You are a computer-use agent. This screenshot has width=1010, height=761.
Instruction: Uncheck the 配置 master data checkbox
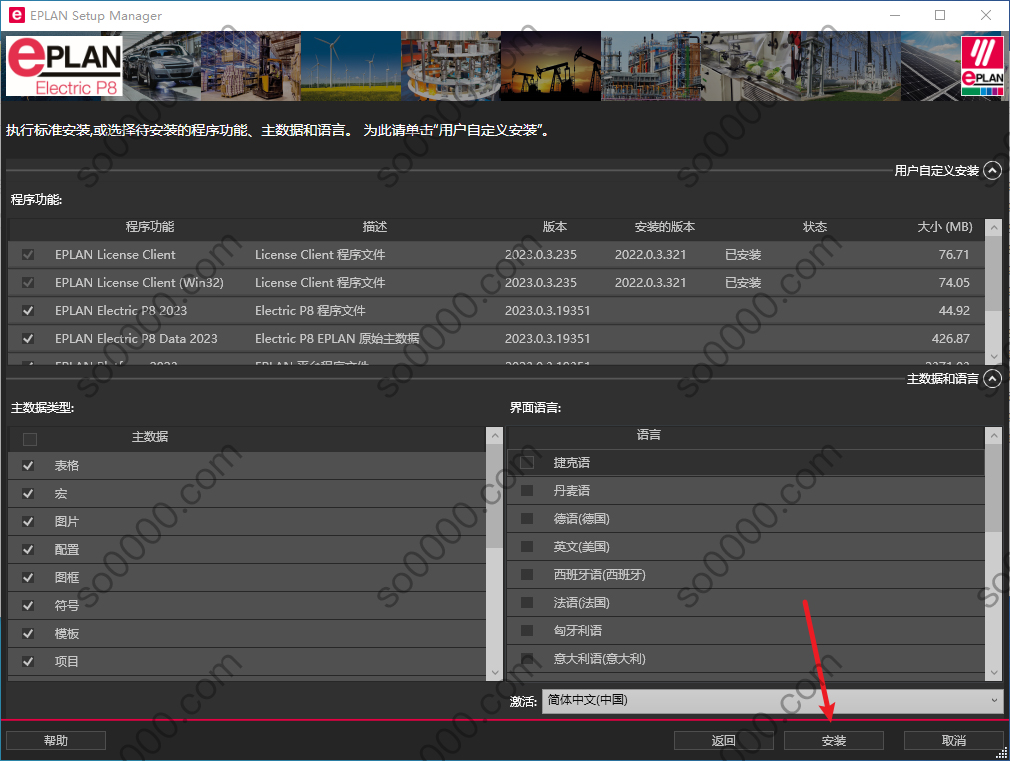pos(28,550)
